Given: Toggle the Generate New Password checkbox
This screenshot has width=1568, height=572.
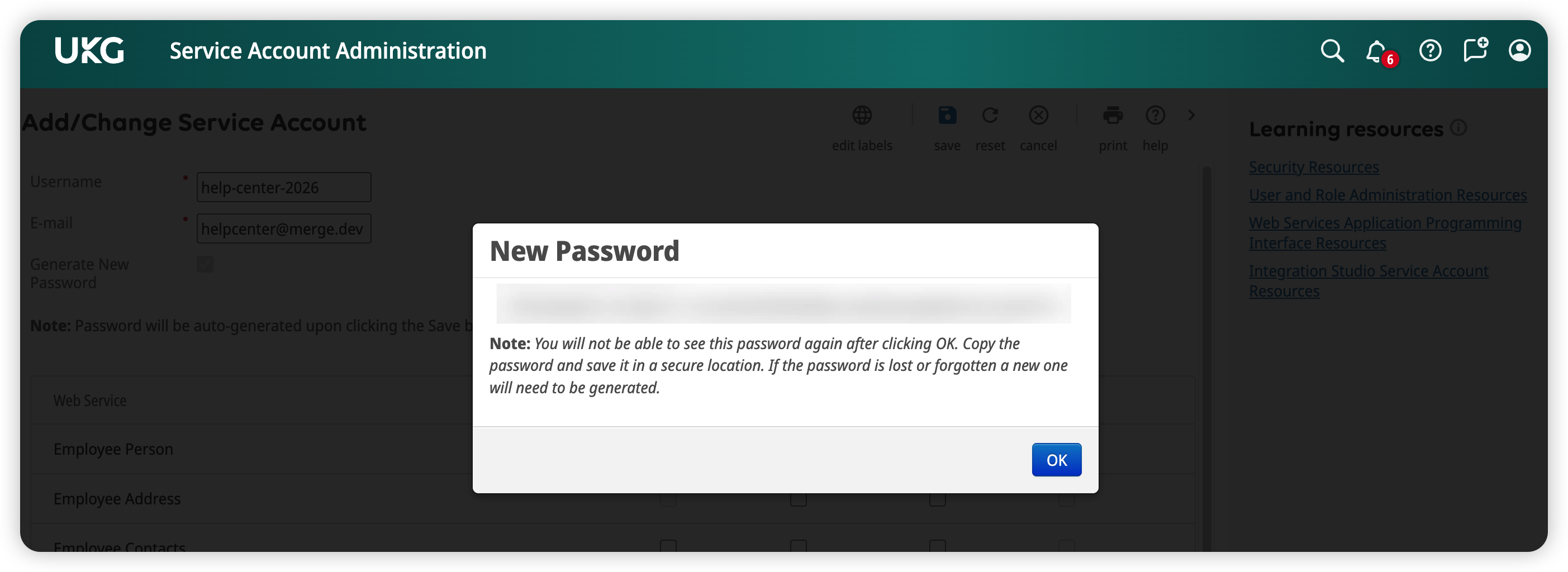Looking at the screenshot, I should click(x=205, y=265).
